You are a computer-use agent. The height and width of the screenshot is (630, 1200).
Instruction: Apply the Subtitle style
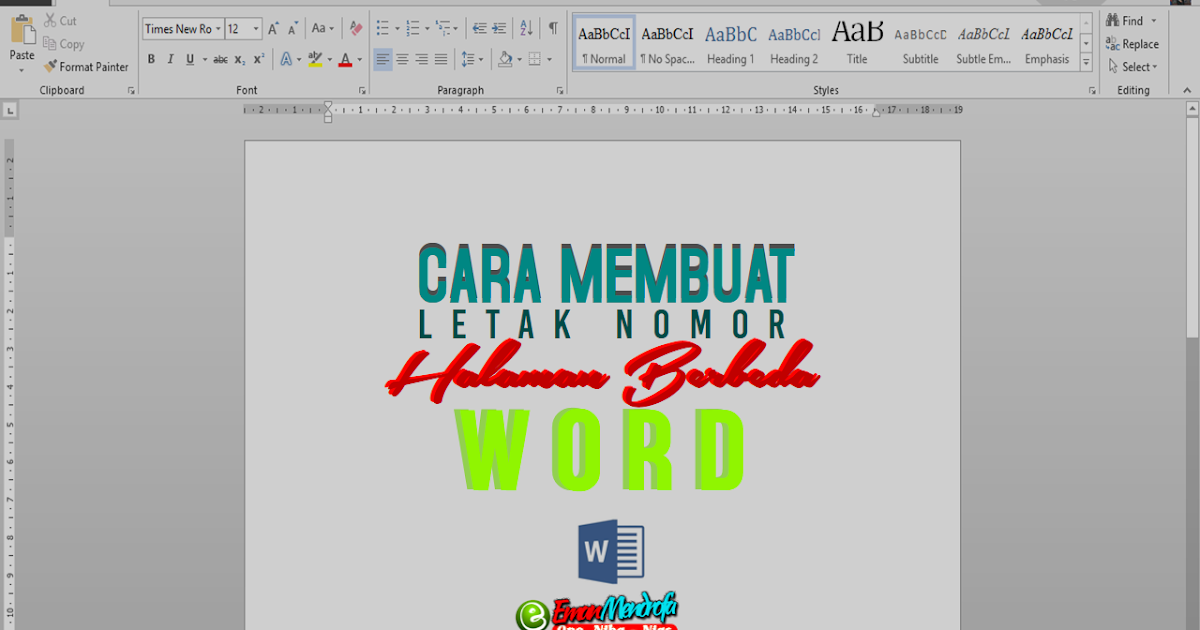pyautogui.click(x=920, y=43)
